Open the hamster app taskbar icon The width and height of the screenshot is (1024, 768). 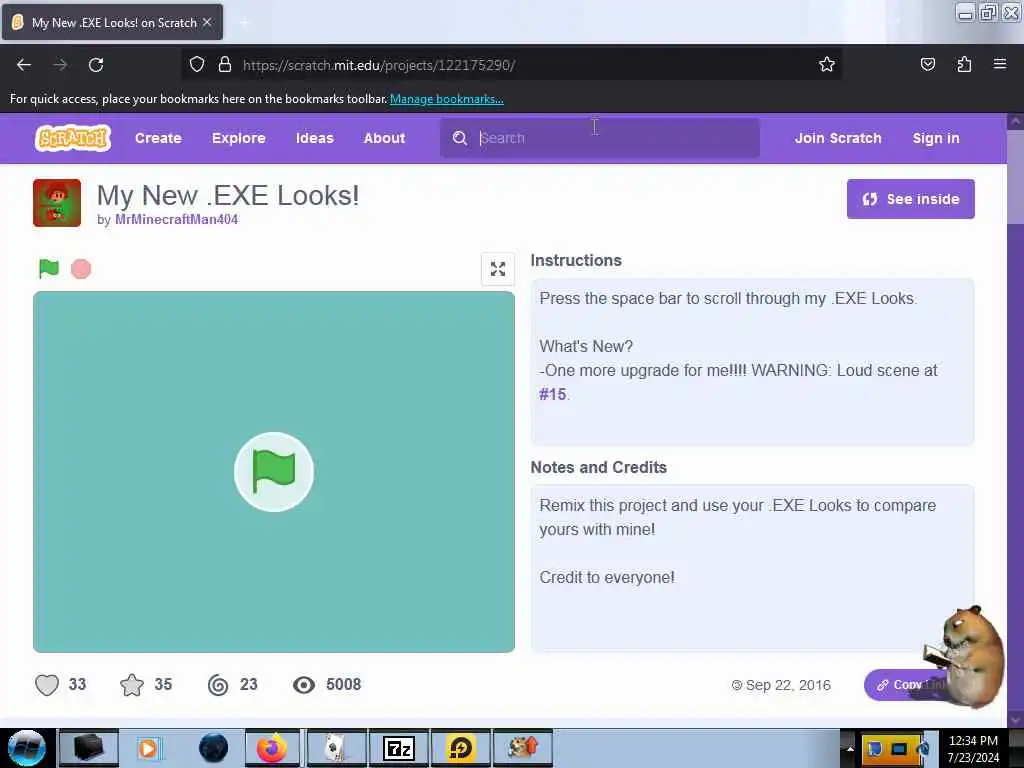pos(522,748)
